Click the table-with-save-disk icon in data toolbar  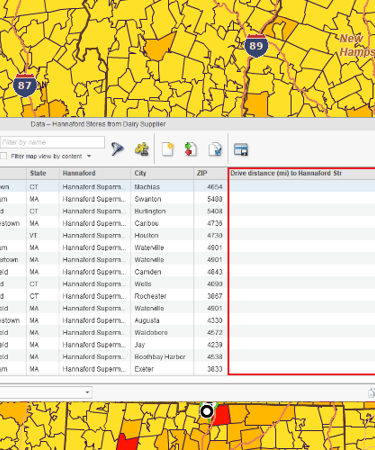click(x=241, y=149)
